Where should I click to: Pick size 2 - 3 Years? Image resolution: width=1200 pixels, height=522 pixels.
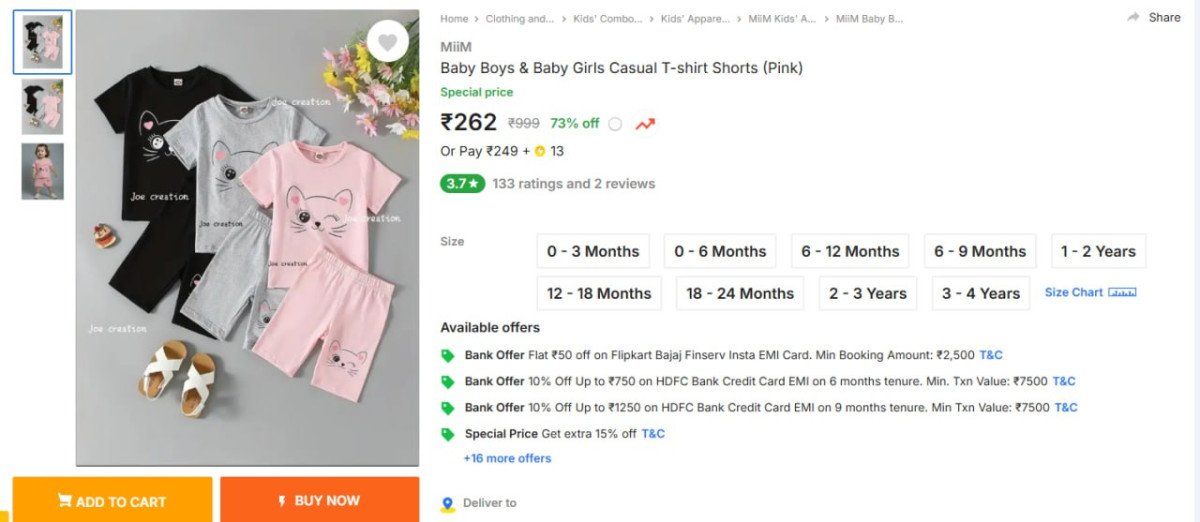[867, 294]
